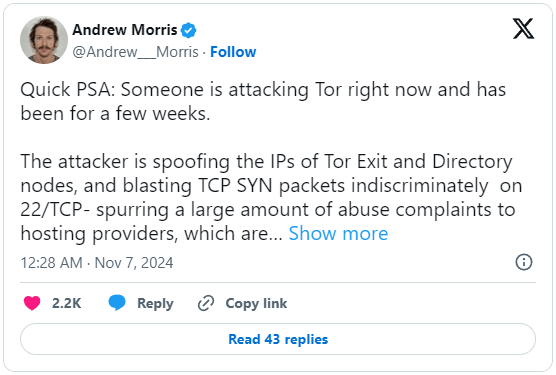Expand the tweet with Show more
Screen dimensions: 556x375
338,234
